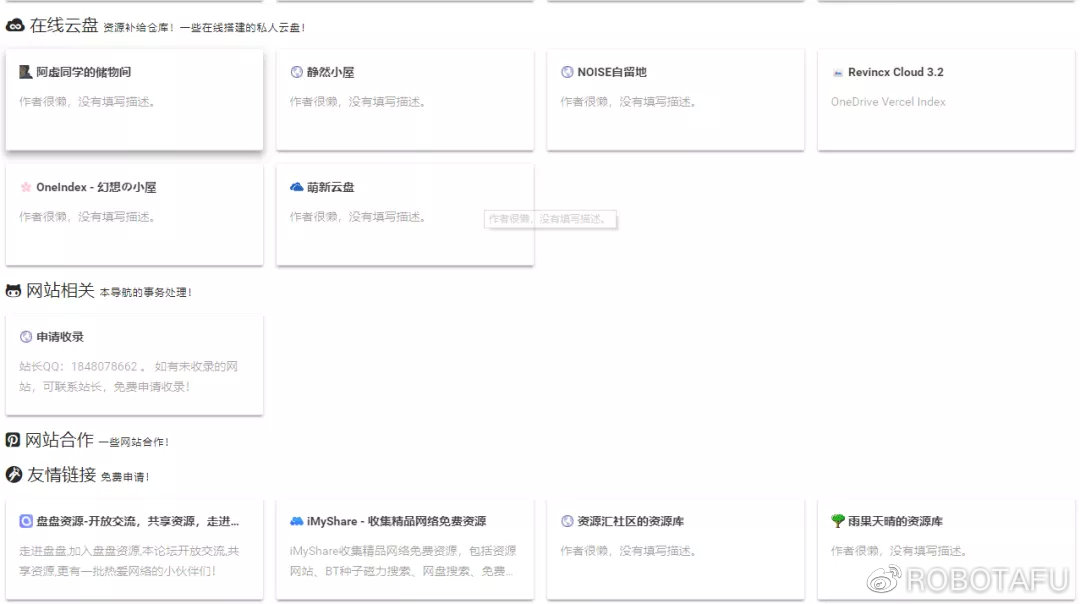1080x604 pixels.
Task: Open 盘盘资源-开放交流 friend link
Action: tap(137, 521)
